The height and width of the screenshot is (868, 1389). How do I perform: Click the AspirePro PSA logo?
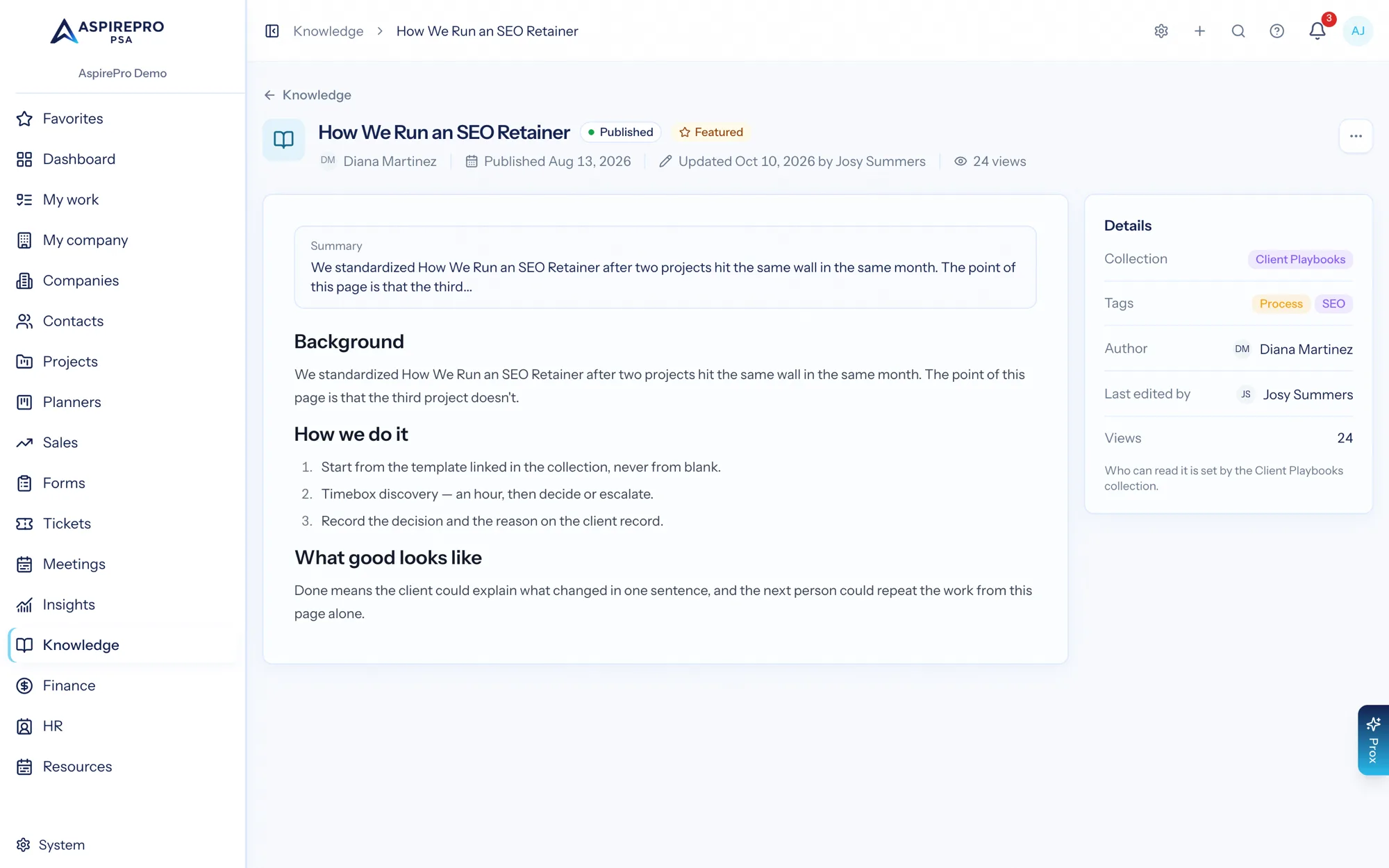click(x=108, y=31)
